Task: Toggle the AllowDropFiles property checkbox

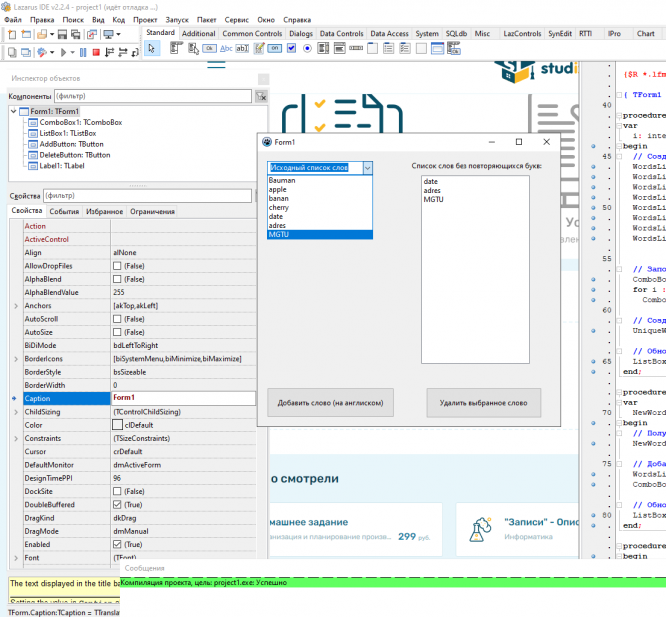Action: [x=118, y=265]
